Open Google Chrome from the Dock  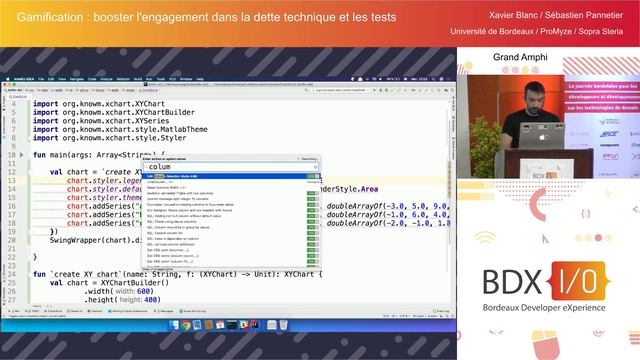[186, 325]
